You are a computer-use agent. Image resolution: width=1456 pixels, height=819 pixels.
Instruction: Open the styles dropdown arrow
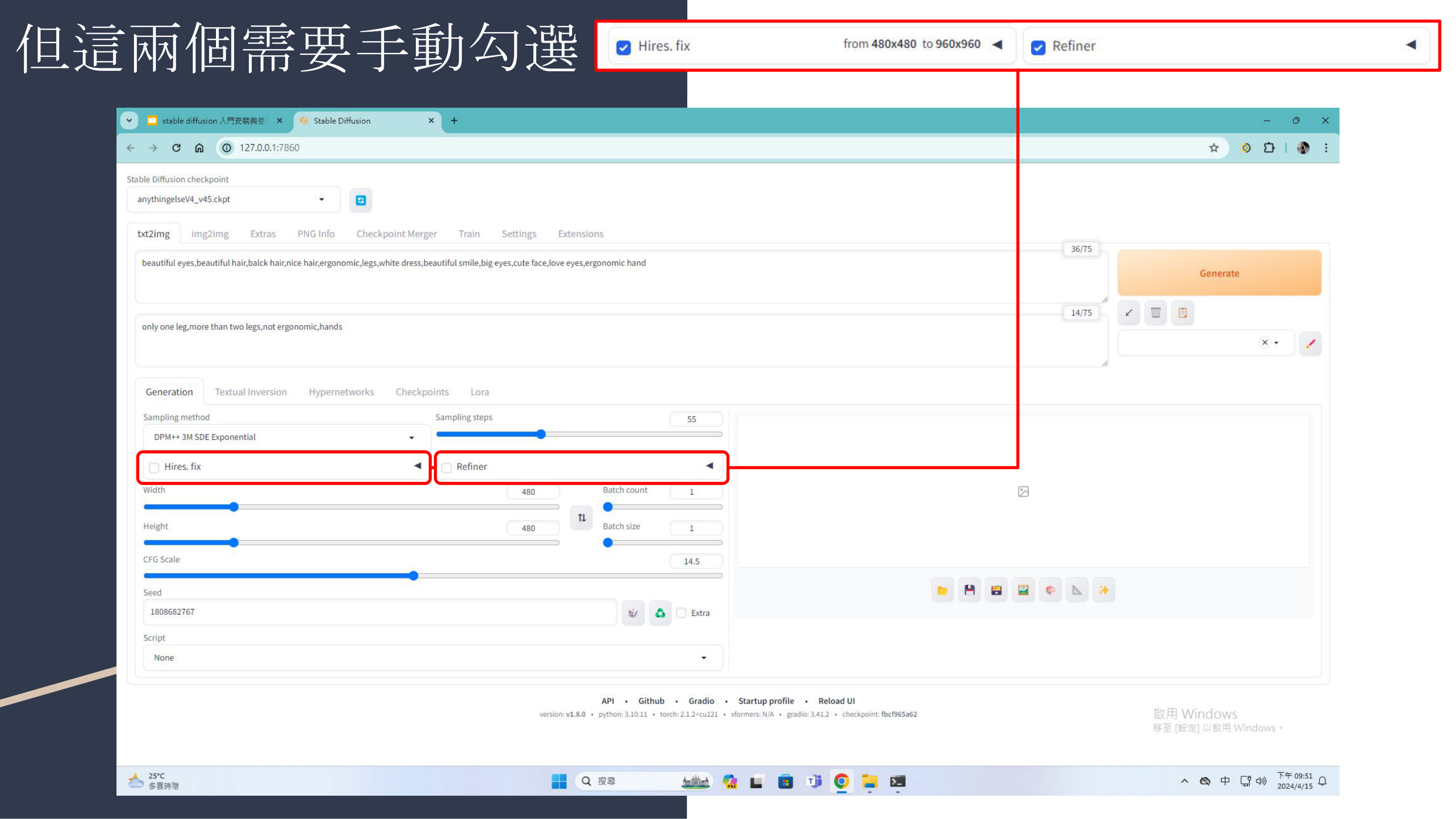coord(1276,343)
